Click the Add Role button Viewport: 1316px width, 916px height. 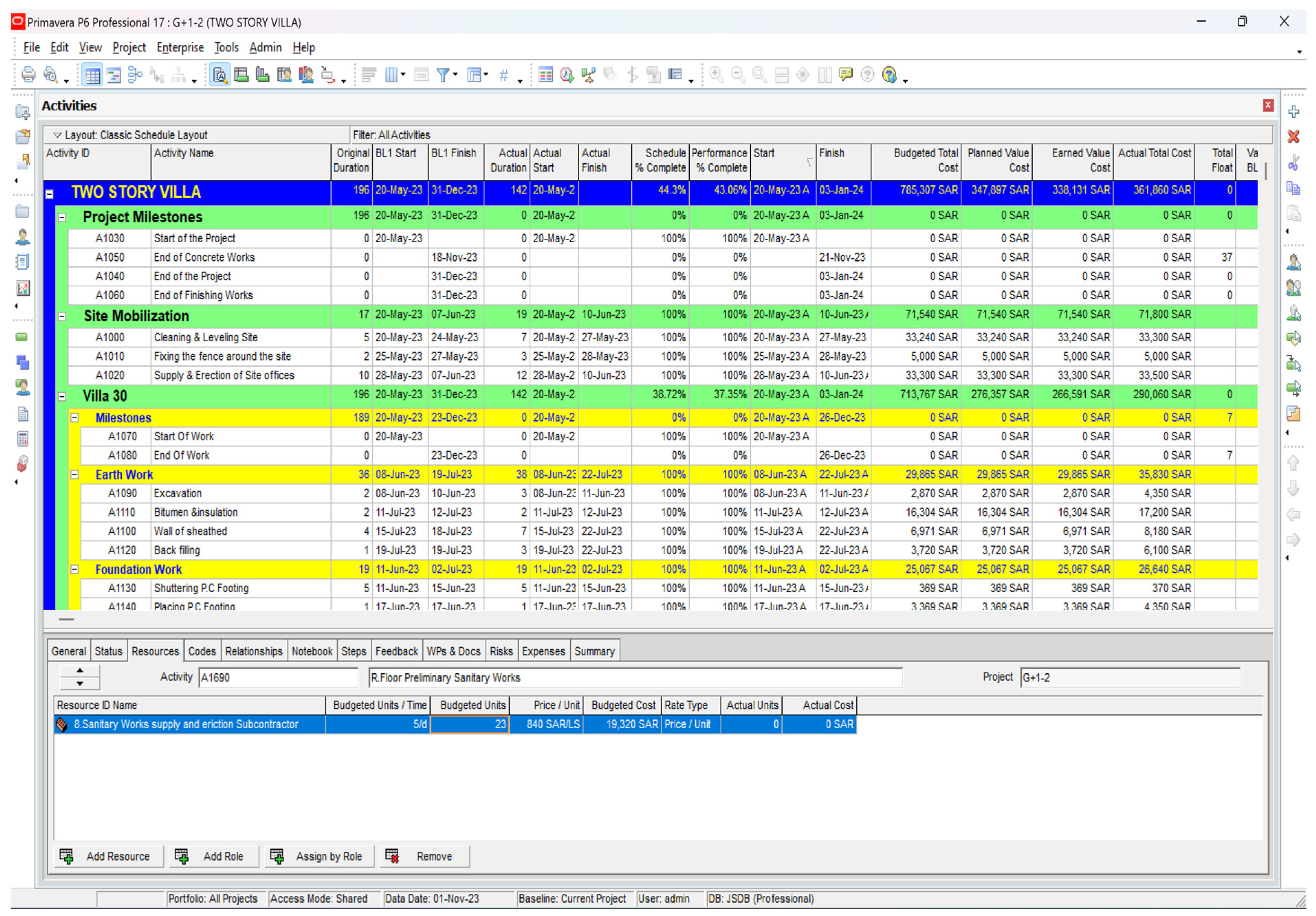[214, 857]
